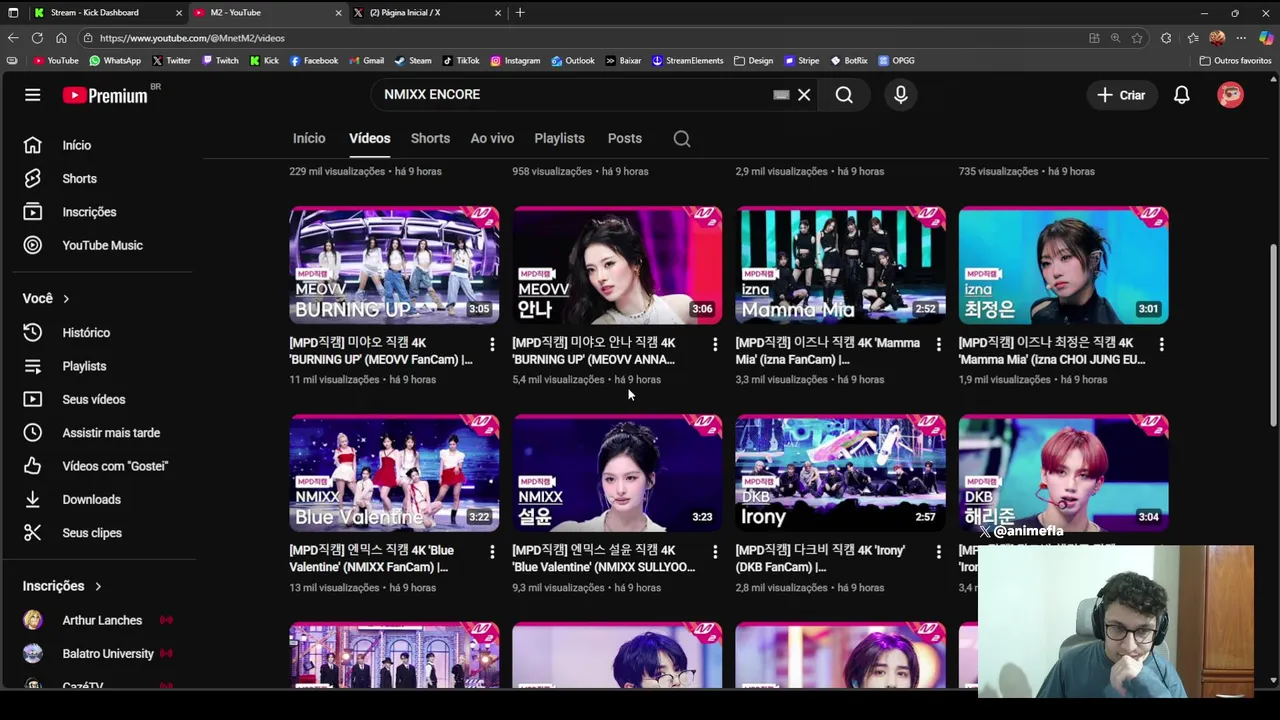
Task: Open options for izna CHOI JUNG EUN video
Action: tap(1161, 344)
